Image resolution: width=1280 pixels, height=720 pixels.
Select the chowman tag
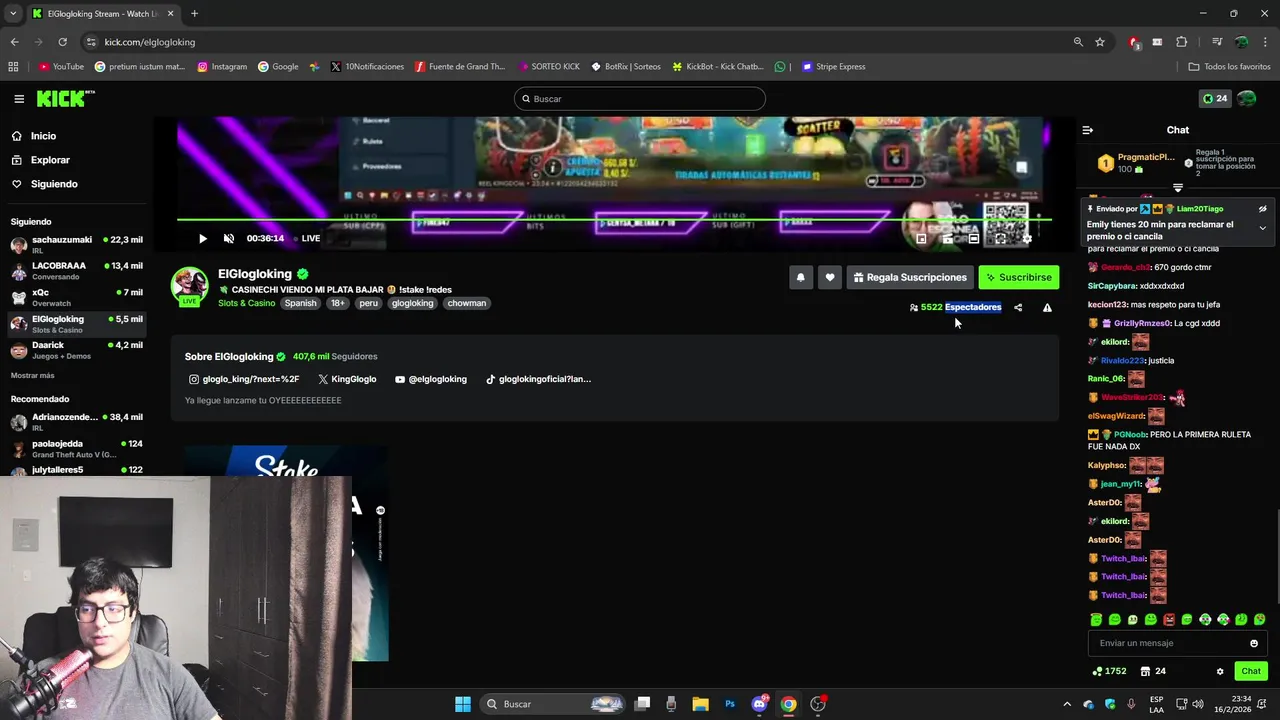coord(467,303)
